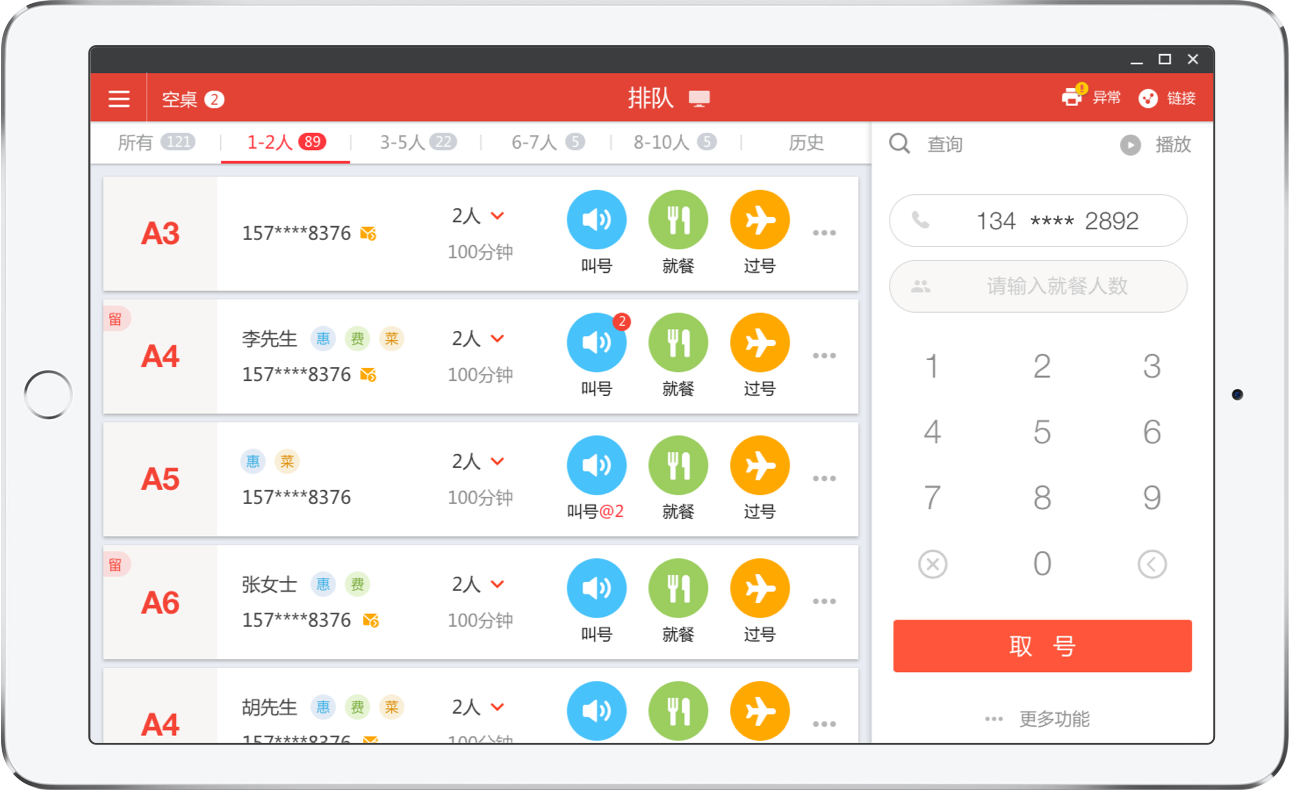Click the backspace arrow on the keypad
The height and width of the screenshot is (792, 1290).
(x=1152, y=564)
